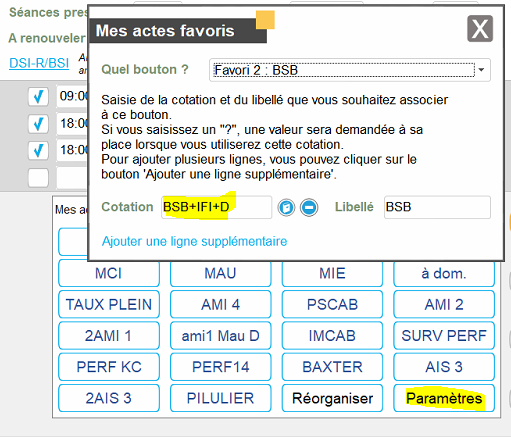This screenshot has width=511, height=438.
Task: Click the Cotation field containing BSB+IFI+D
Action: 216,207
